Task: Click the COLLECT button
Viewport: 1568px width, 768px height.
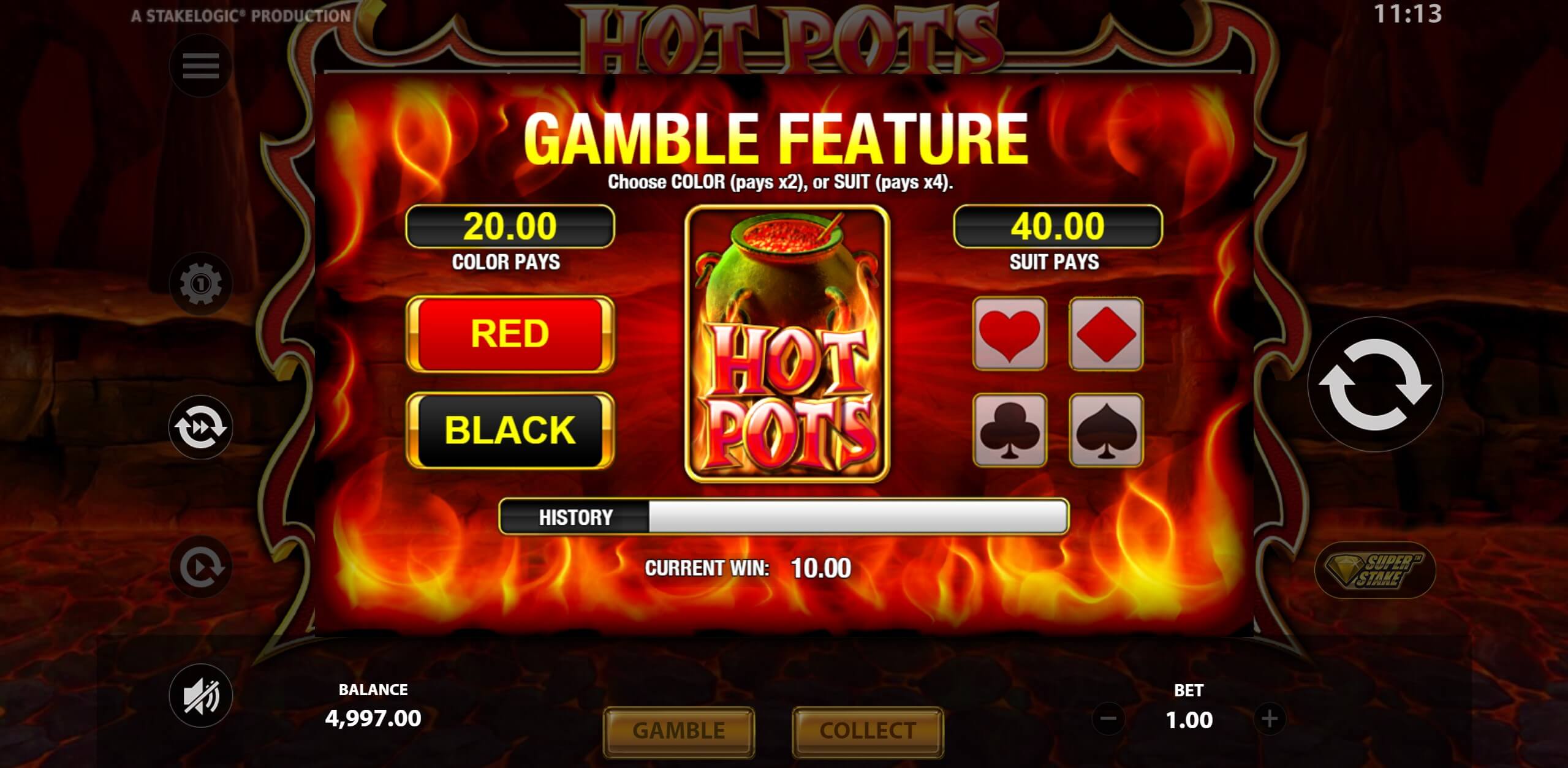Action: [868, 731]
